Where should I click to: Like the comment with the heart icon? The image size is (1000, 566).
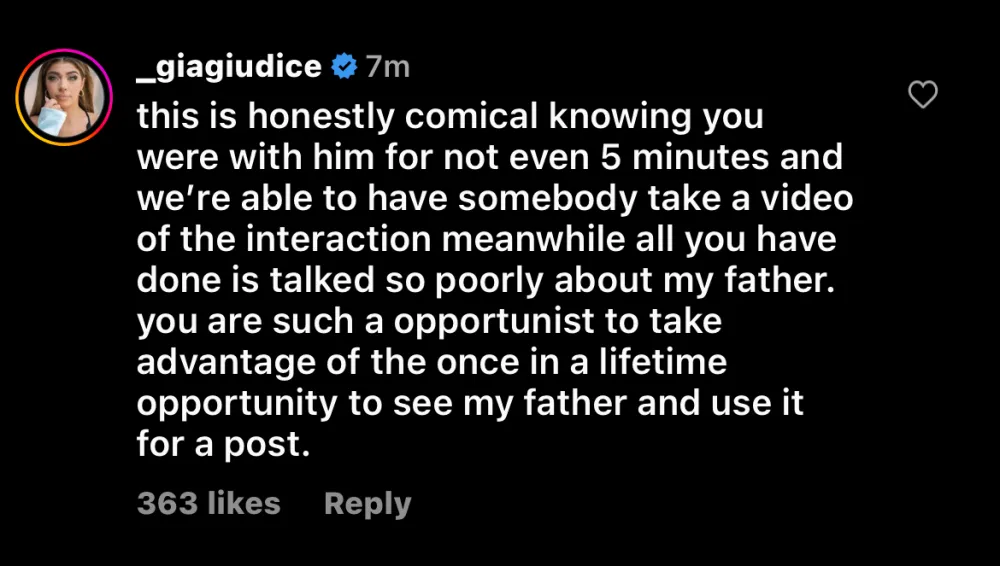[x=922, y=95]
